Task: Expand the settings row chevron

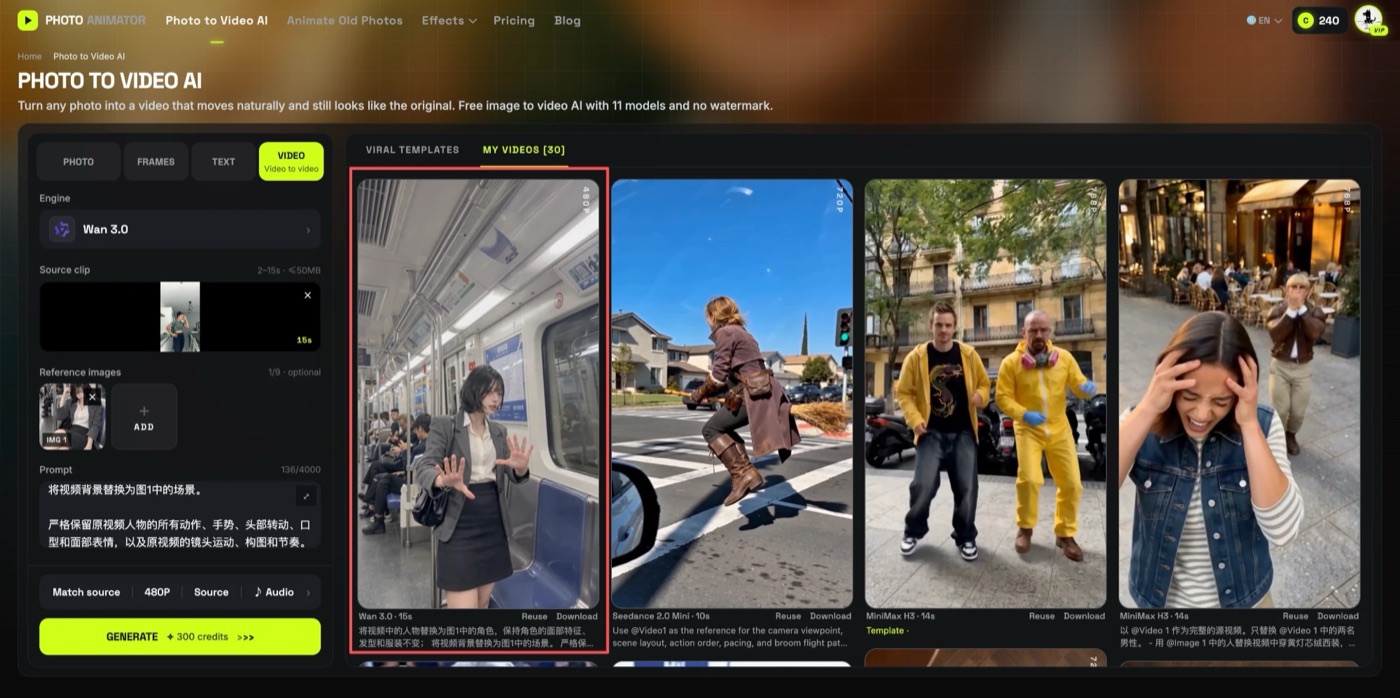Action: (308, 592)
